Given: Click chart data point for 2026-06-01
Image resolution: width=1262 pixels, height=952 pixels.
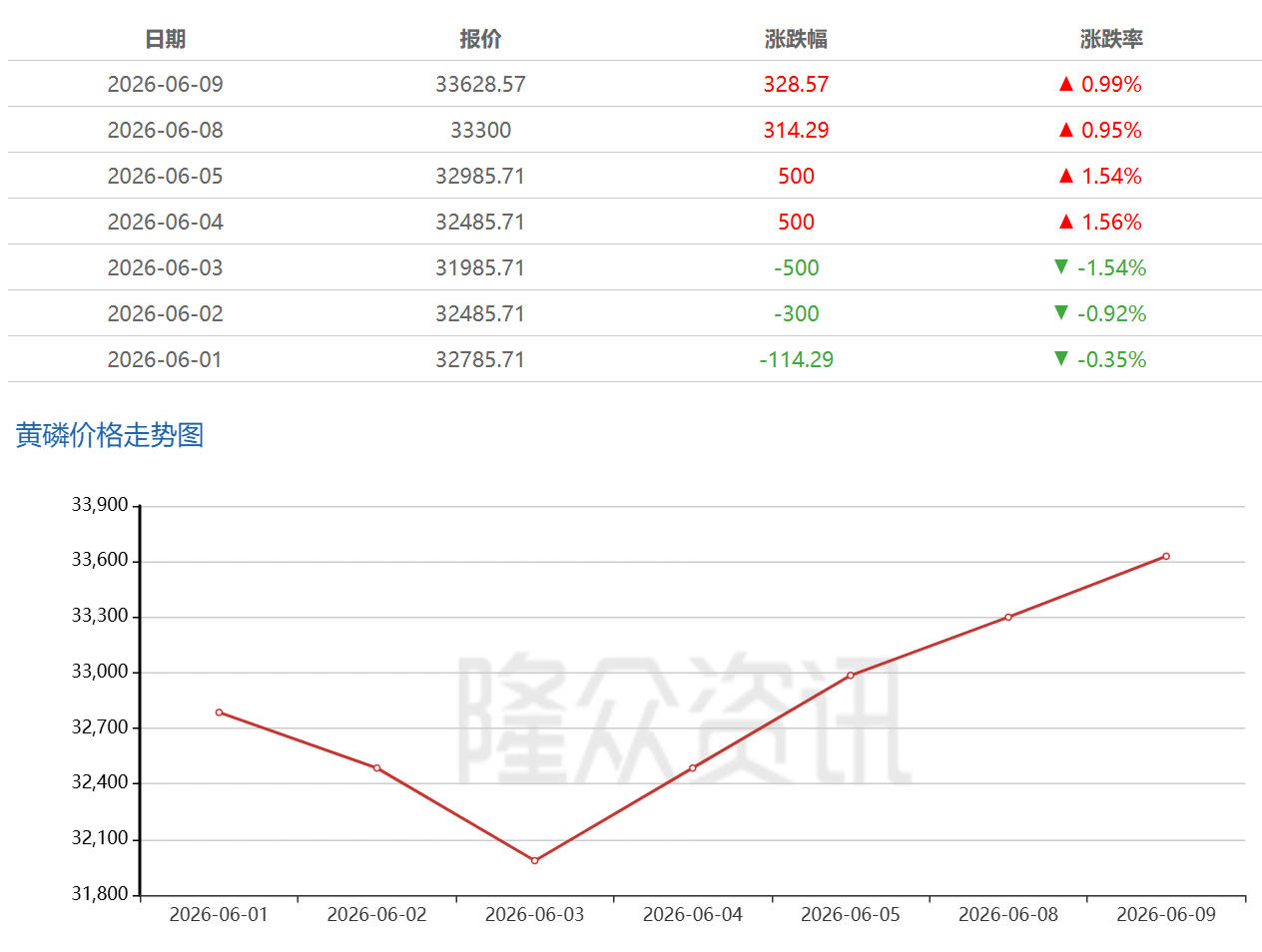Looking at the screenshot, I should tap(219, 713).
